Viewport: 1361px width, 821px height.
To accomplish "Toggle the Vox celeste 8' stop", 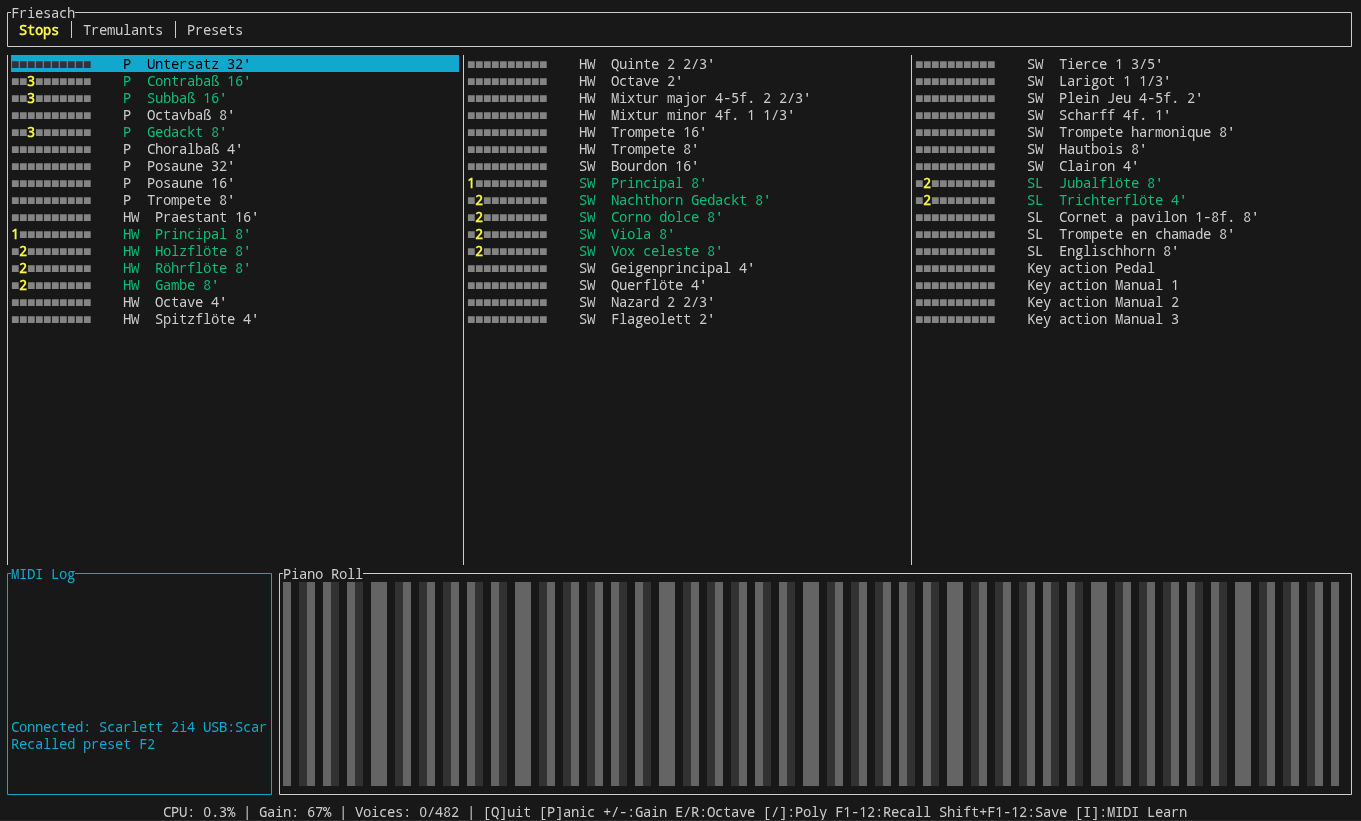I will coord(687,251).
